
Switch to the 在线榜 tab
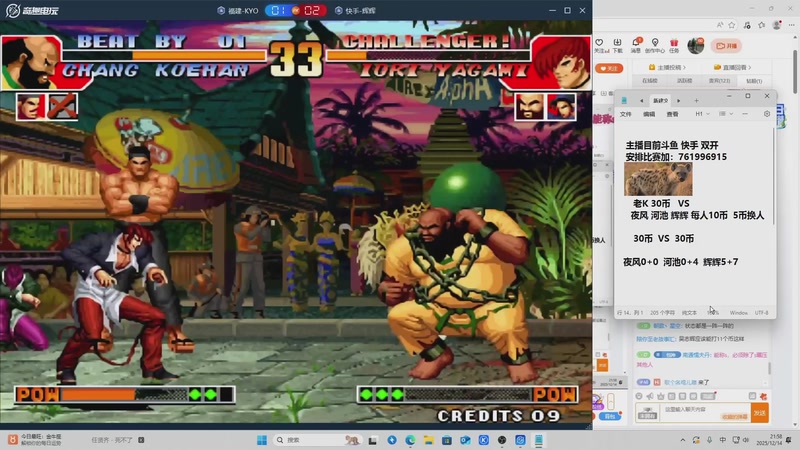pyautogui.click(x=649, y=81)
